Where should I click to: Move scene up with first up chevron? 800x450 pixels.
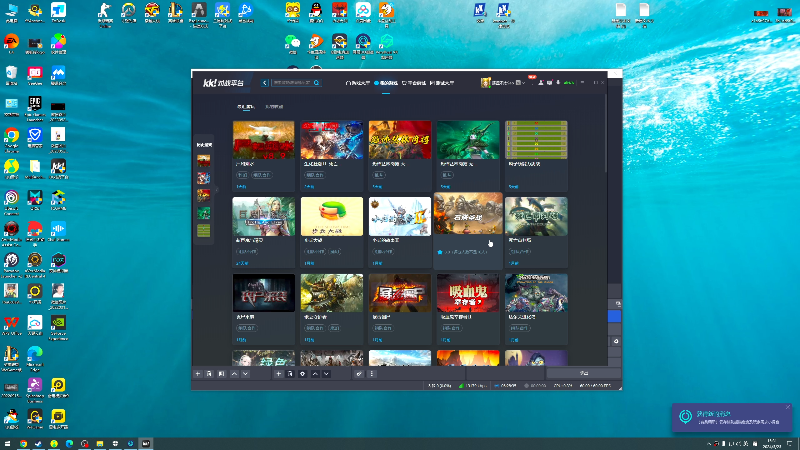coord(234,374)
